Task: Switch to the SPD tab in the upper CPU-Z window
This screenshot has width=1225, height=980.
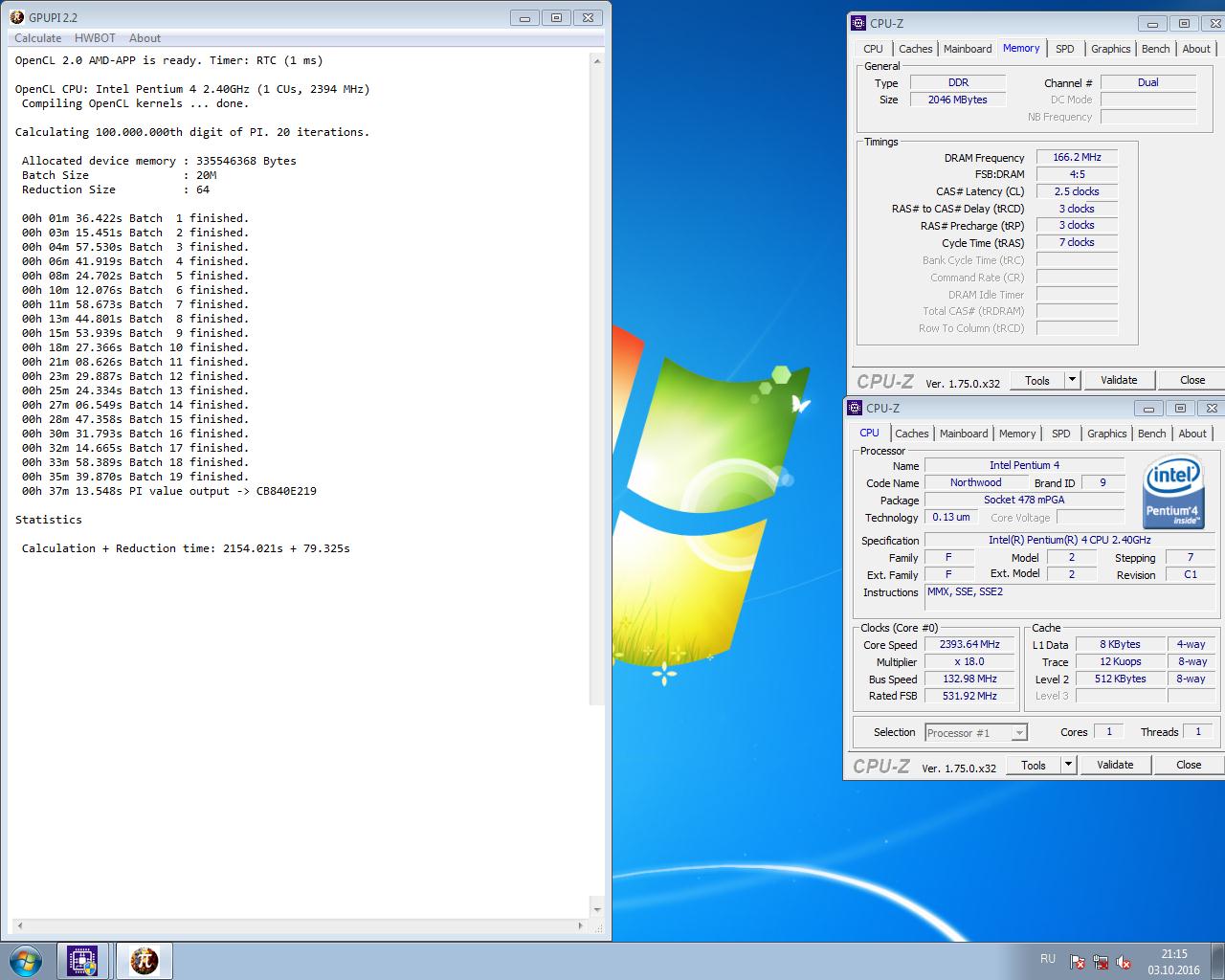Action: pyautogui.click(x=1065, y=49)
